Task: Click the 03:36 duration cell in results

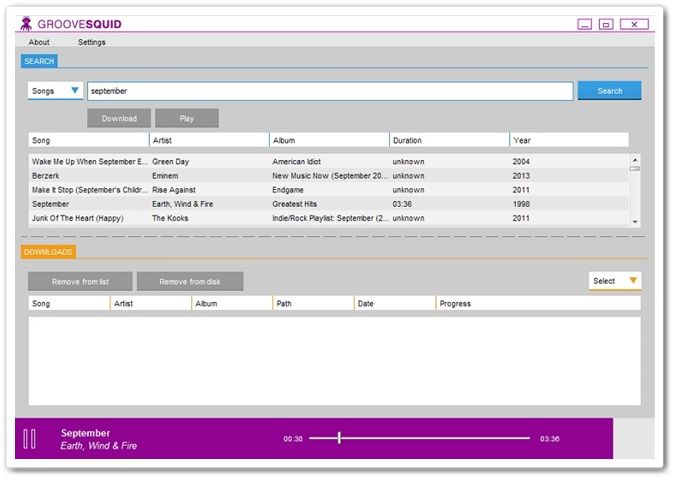Action: [x=402, y=204]
